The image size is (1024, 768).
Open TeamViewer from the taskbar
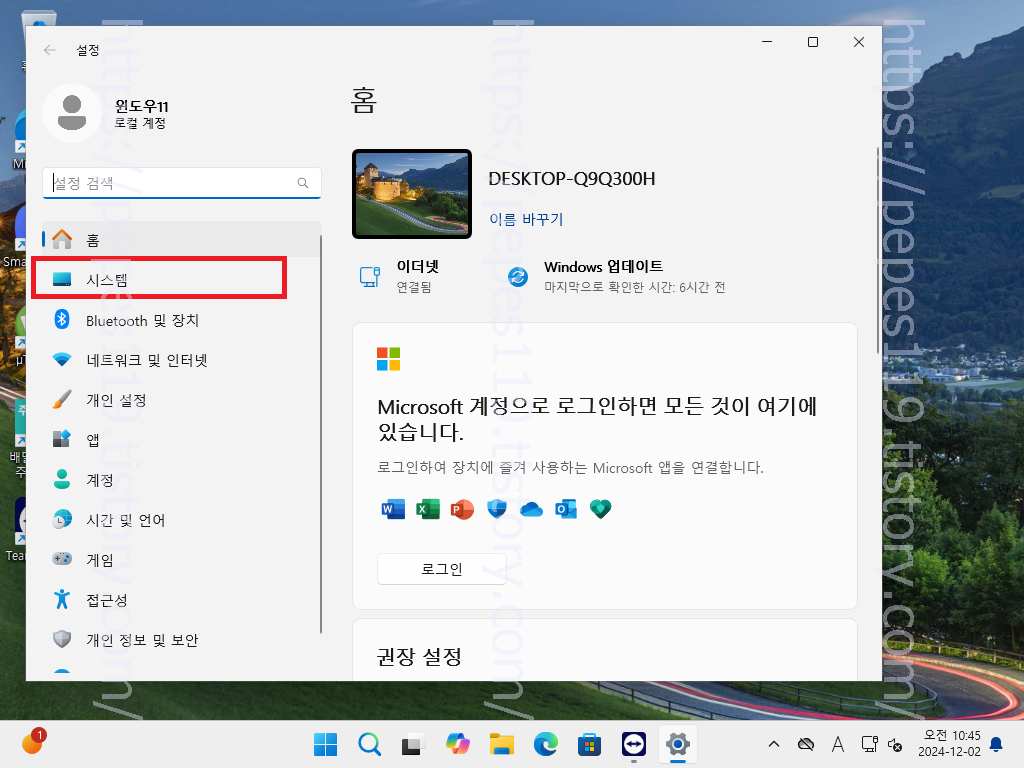633,744
